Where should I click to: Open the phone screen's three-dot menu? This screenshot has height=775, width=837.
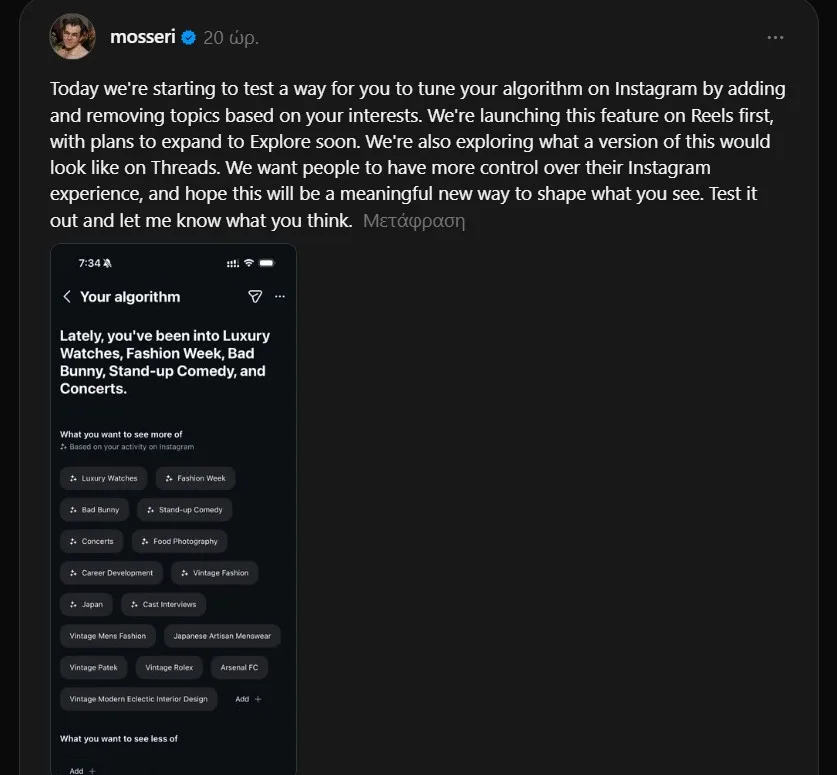point(279,297)
